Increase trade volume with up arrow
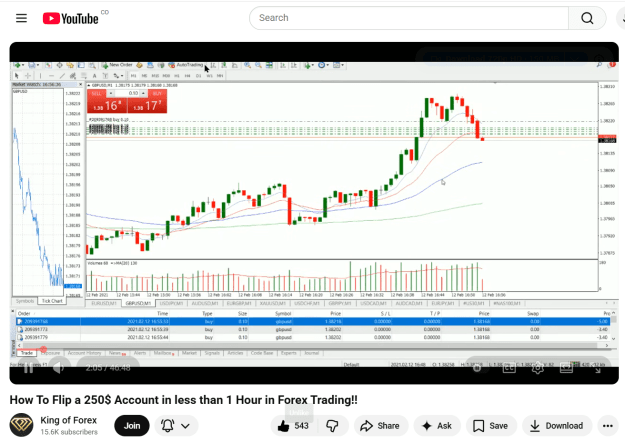The width and height of the screenshot is (625, 443). pos(143,93)
